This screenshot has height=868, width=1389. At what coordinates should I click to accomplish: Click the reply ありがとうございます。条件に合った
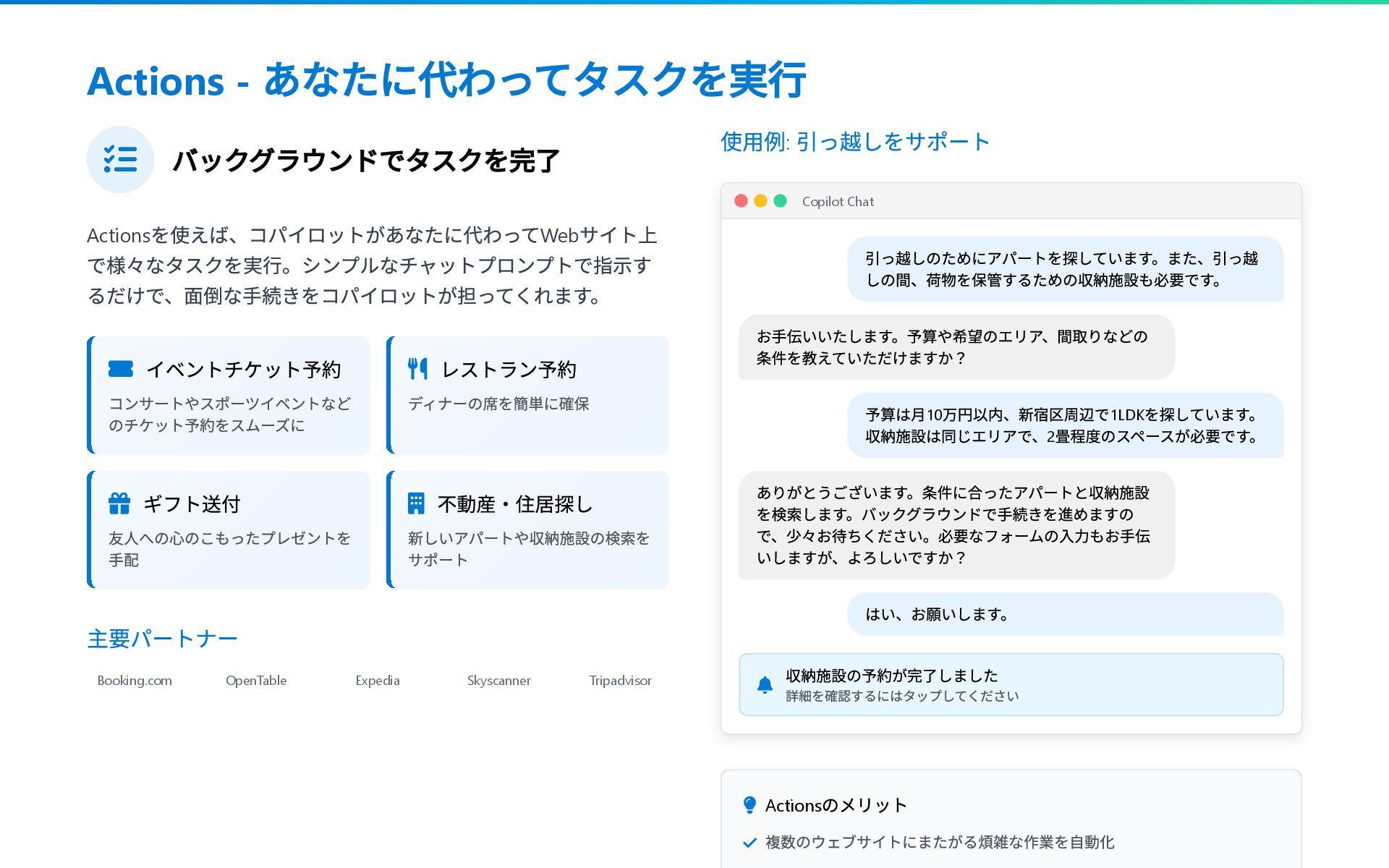click(956, 525)
